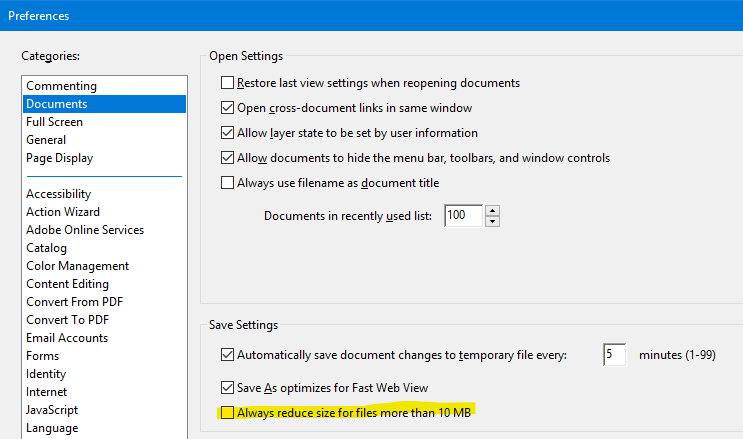Open Adobe Online Services category
Screen dimensions: 743x439
[x=85, y=230]
